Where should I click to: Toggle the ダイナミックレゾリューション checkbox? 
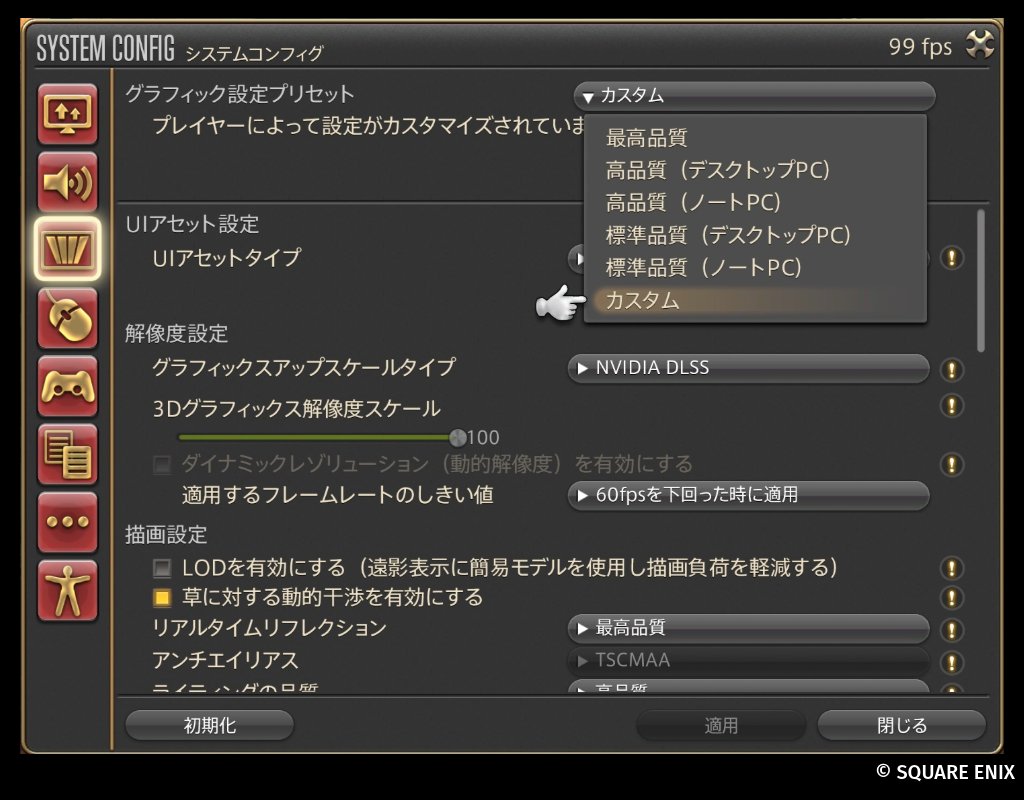click(x=161, y=464)
